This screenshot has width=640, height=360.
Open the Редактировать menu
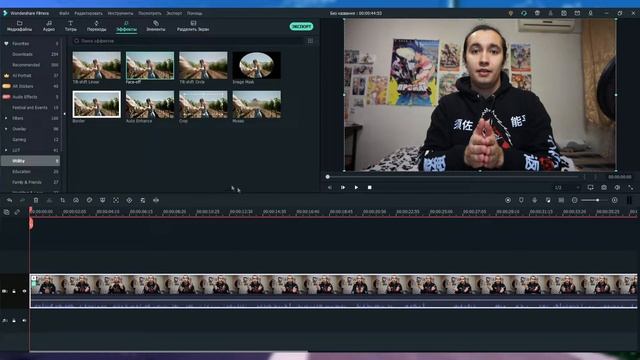88,13
